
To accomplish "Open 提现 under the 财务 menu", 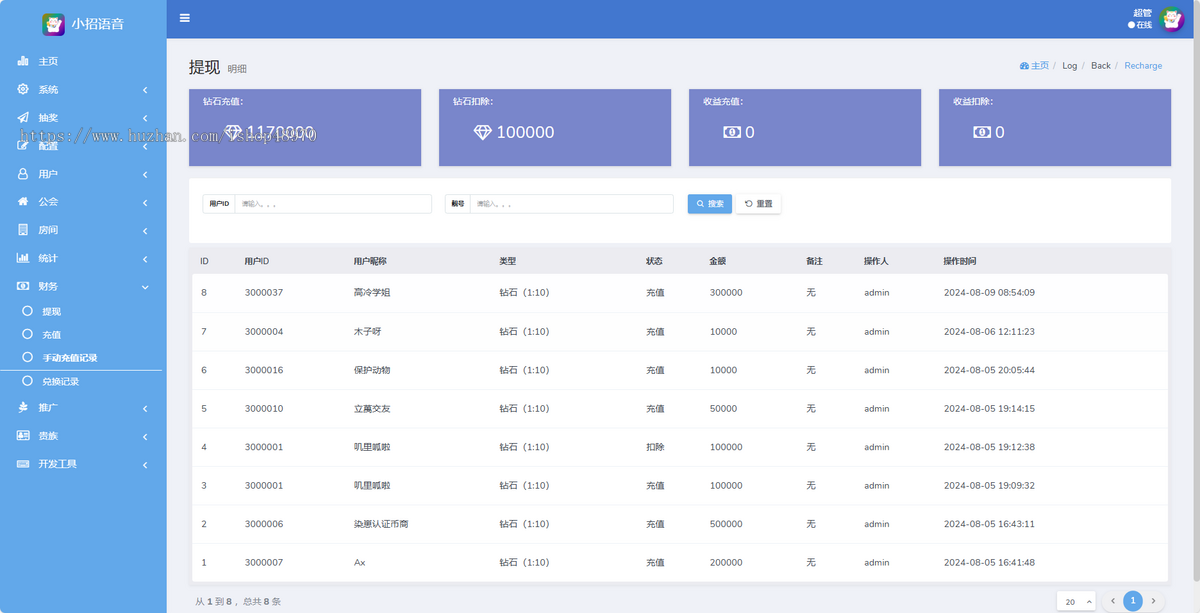I will [51, 312].
